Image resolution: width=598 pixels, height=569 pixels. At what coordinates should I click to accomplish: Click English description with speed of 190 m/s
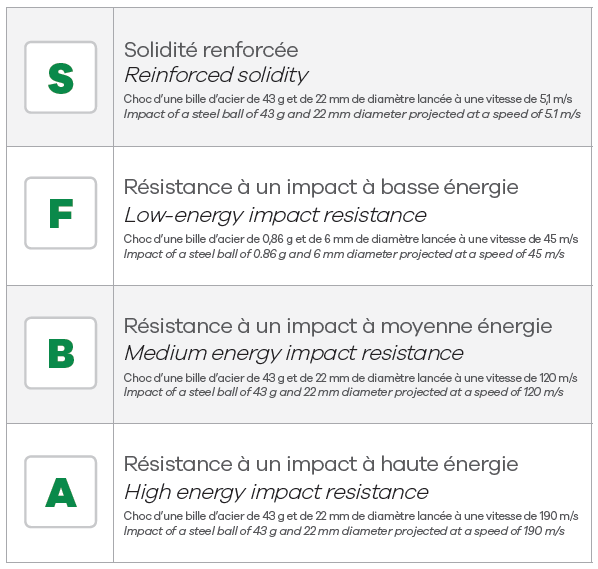pyautogui.click(x=344, y=531)
